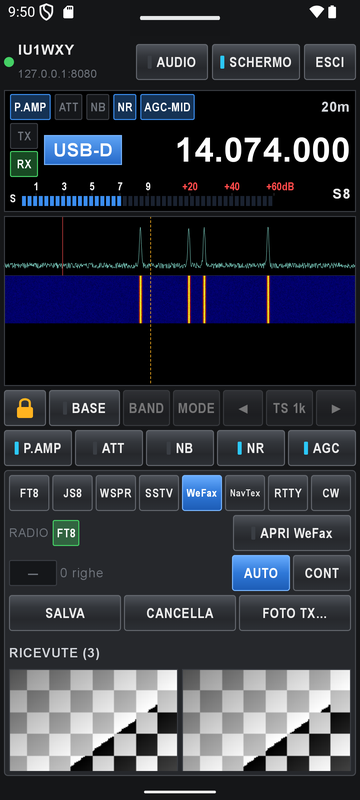The width and height of the screenshot is (360, 800).
Task: Tap the 14.074.000 frequency readout
Action: [x=263, y=150]
